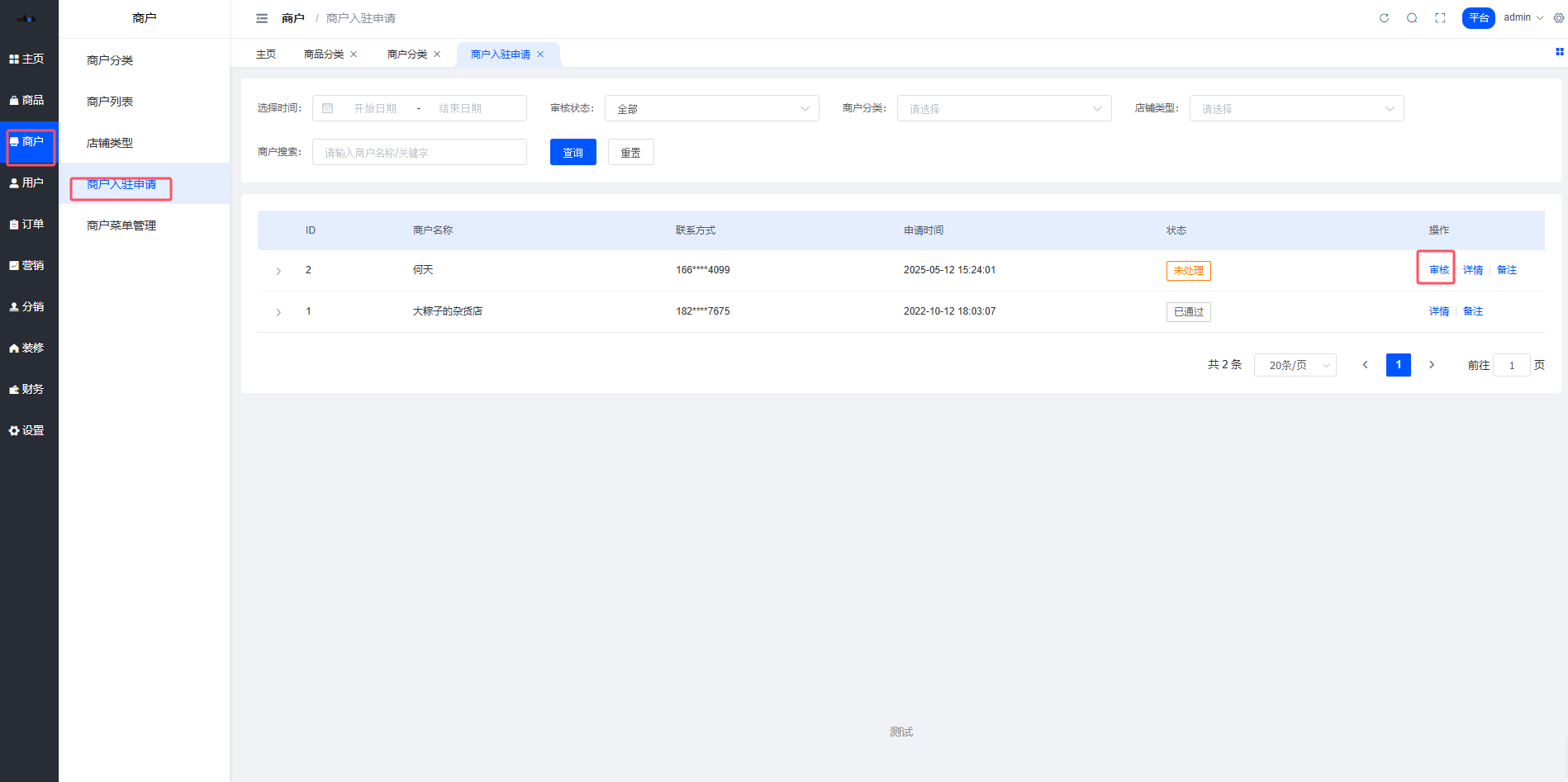Open 设置 in the left sidebar
Viewport: 1568px width, 782px height.
[29, 430]
